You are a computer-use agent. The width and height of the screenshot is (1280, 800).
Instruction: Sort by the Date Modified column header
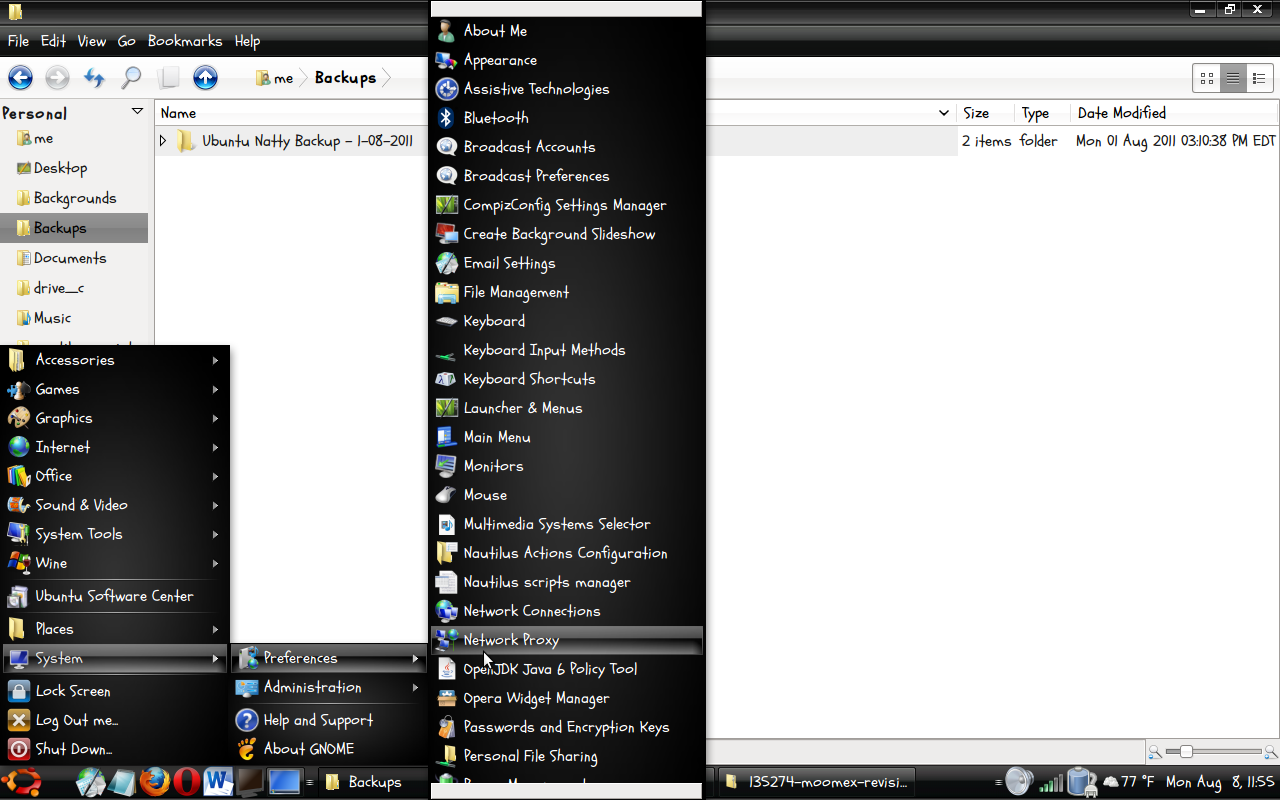point(1173,113)
